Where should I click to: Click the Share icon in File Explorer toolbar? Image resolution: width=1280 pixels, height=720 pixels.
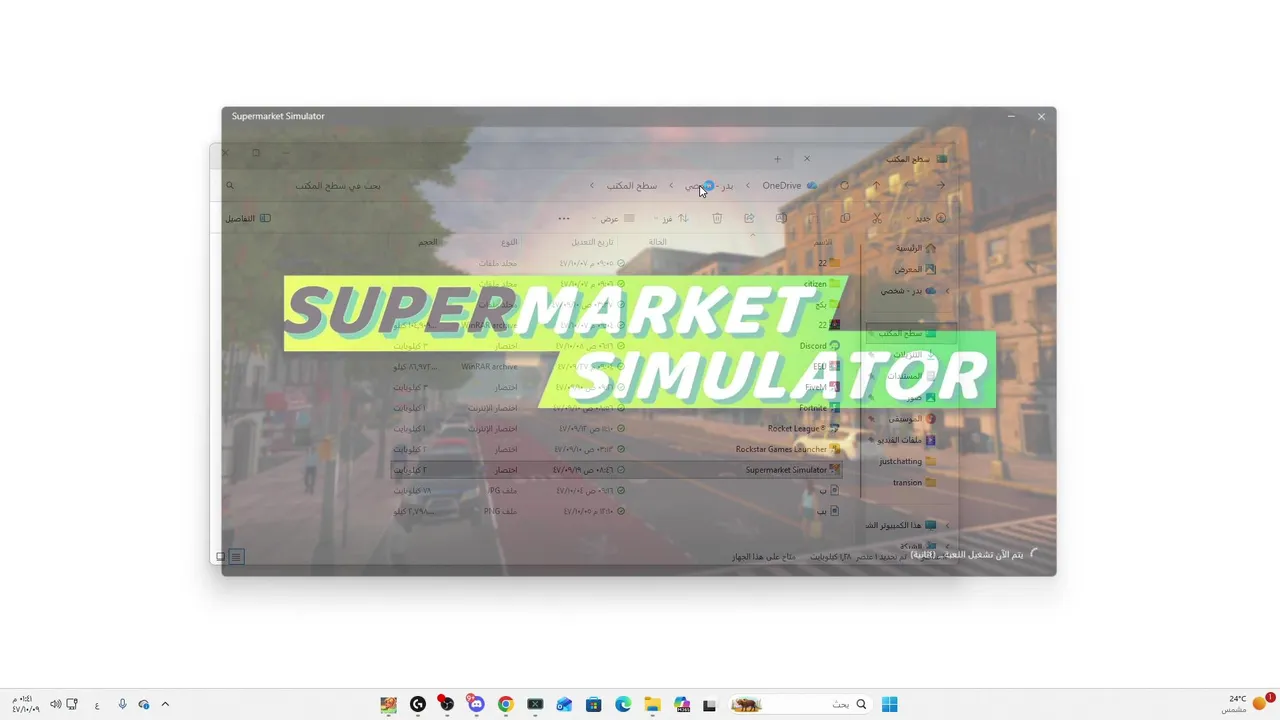point(749,218)
